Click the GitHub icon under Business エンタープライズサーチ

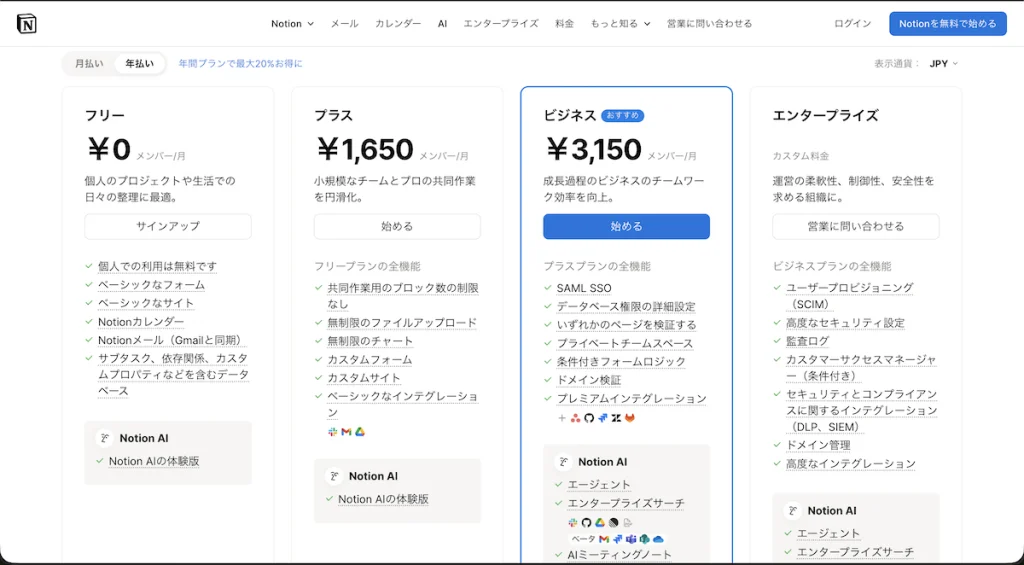click(586, 523)
